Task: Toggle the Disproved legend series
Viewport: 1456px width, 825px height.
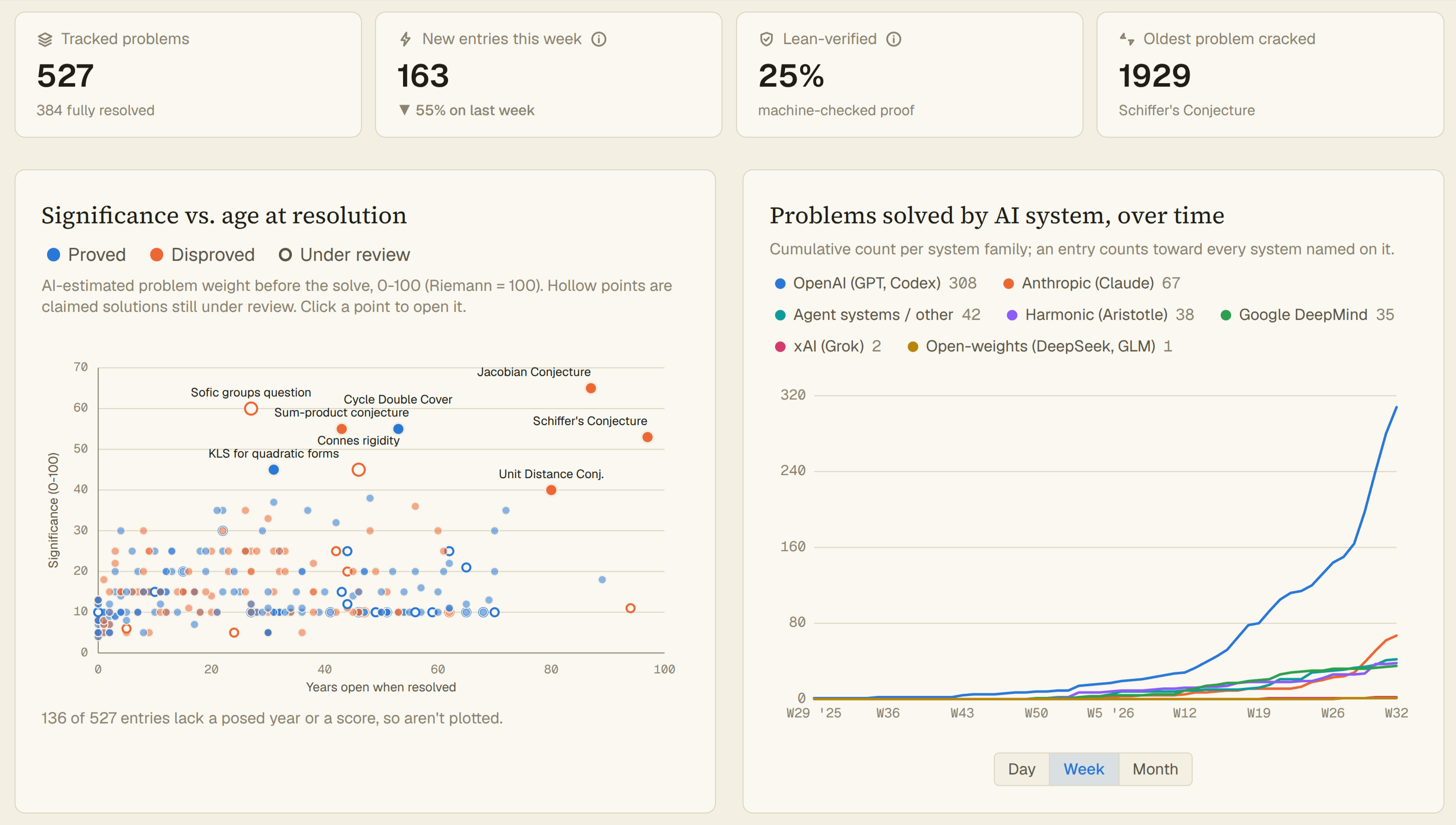Action: [202, 255]
